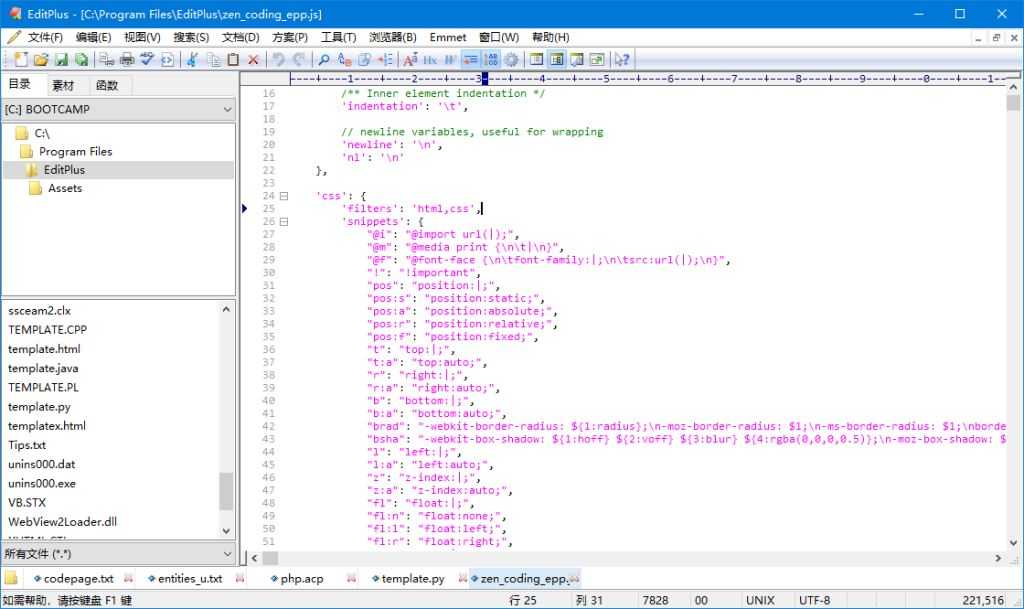This screenshot has height=609, width=1024.
Task: Collapse the 'css' code block at line 24
Action: click(284, 195)
